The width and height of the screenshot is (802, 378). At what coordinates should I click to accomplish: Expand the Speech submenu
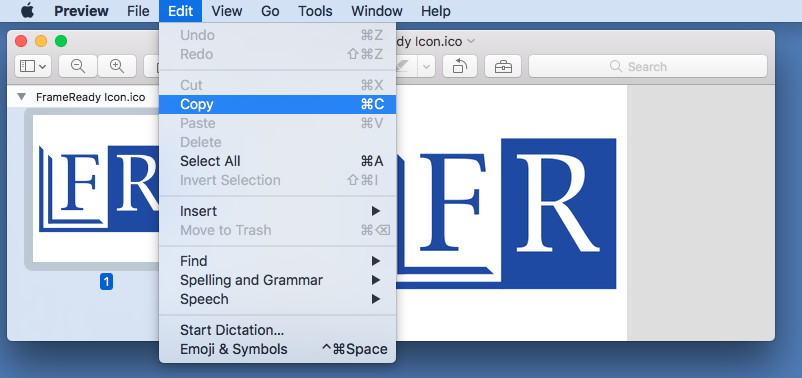pos(277,299)
